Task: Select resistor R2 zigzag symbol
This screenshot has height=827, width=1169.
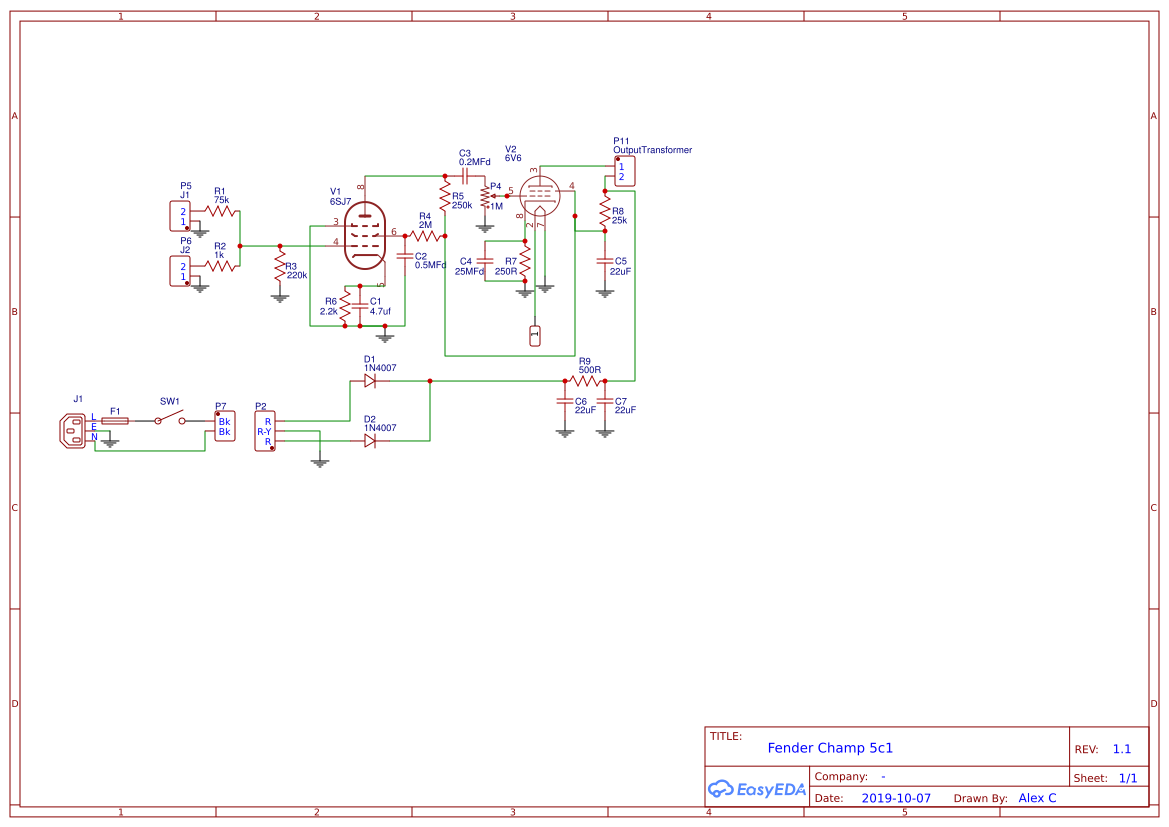Action: [220, 265]
